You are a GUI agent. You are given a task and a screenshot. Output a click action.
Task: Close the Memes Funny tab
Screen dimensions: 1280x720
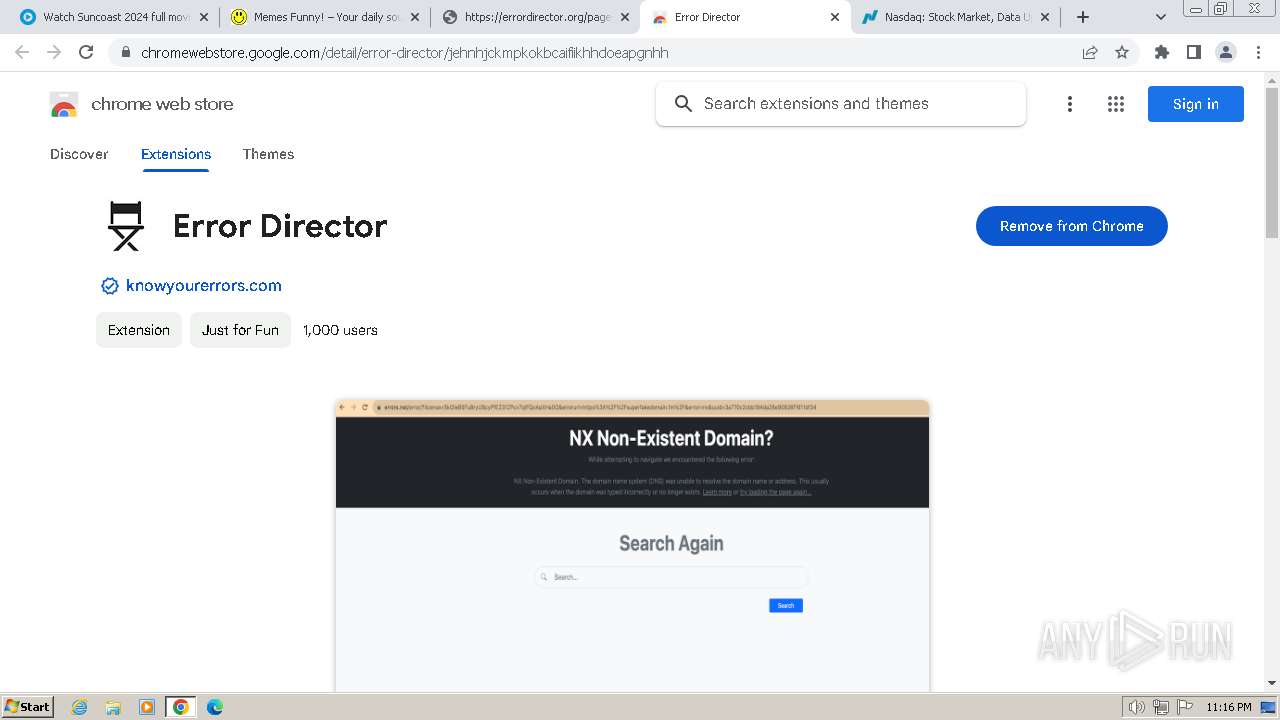coord(415,17)
